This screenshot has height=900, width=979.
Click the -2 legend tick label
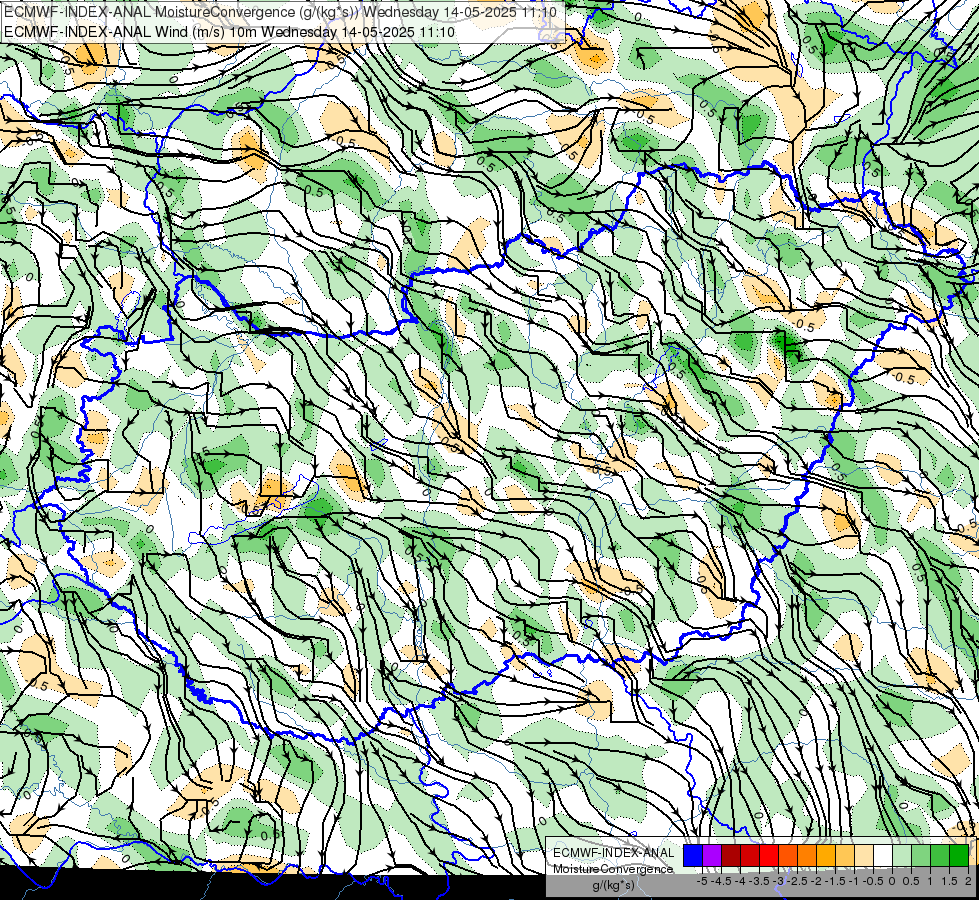[817, 881]
